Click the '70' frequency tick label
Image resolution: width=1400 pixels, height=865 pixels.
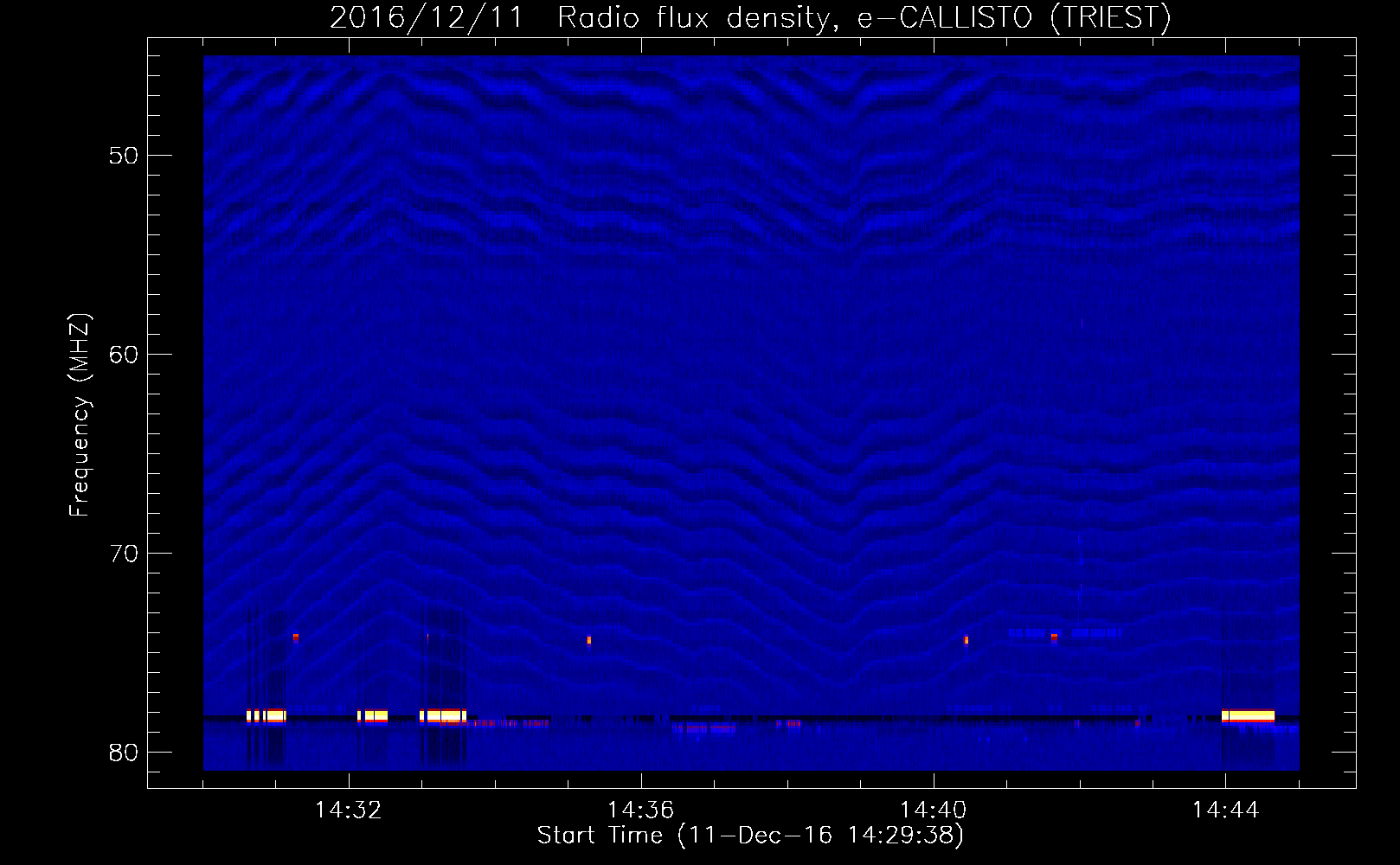pyautogui.click(x=125, y=553)
